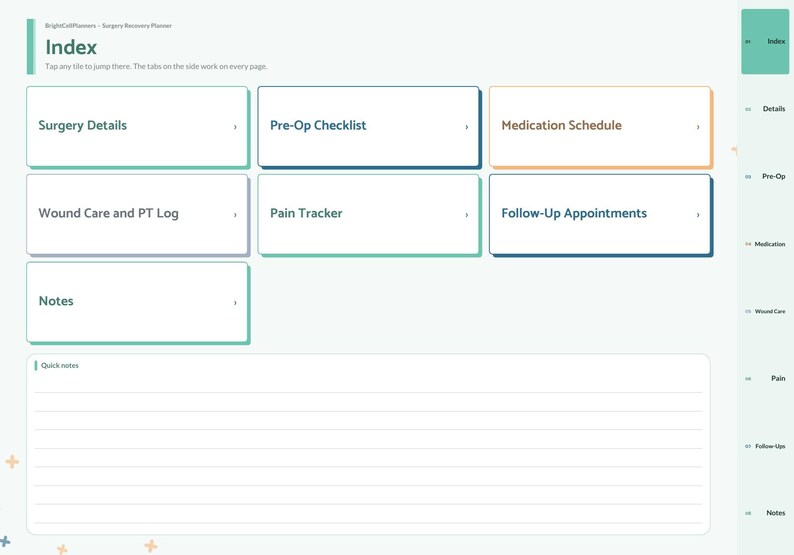The width and height of the screenshot is (794, 555).
Task: Click the BrightCellPlanners Surgery Recovery Planner header text
Action: point(108,26)
